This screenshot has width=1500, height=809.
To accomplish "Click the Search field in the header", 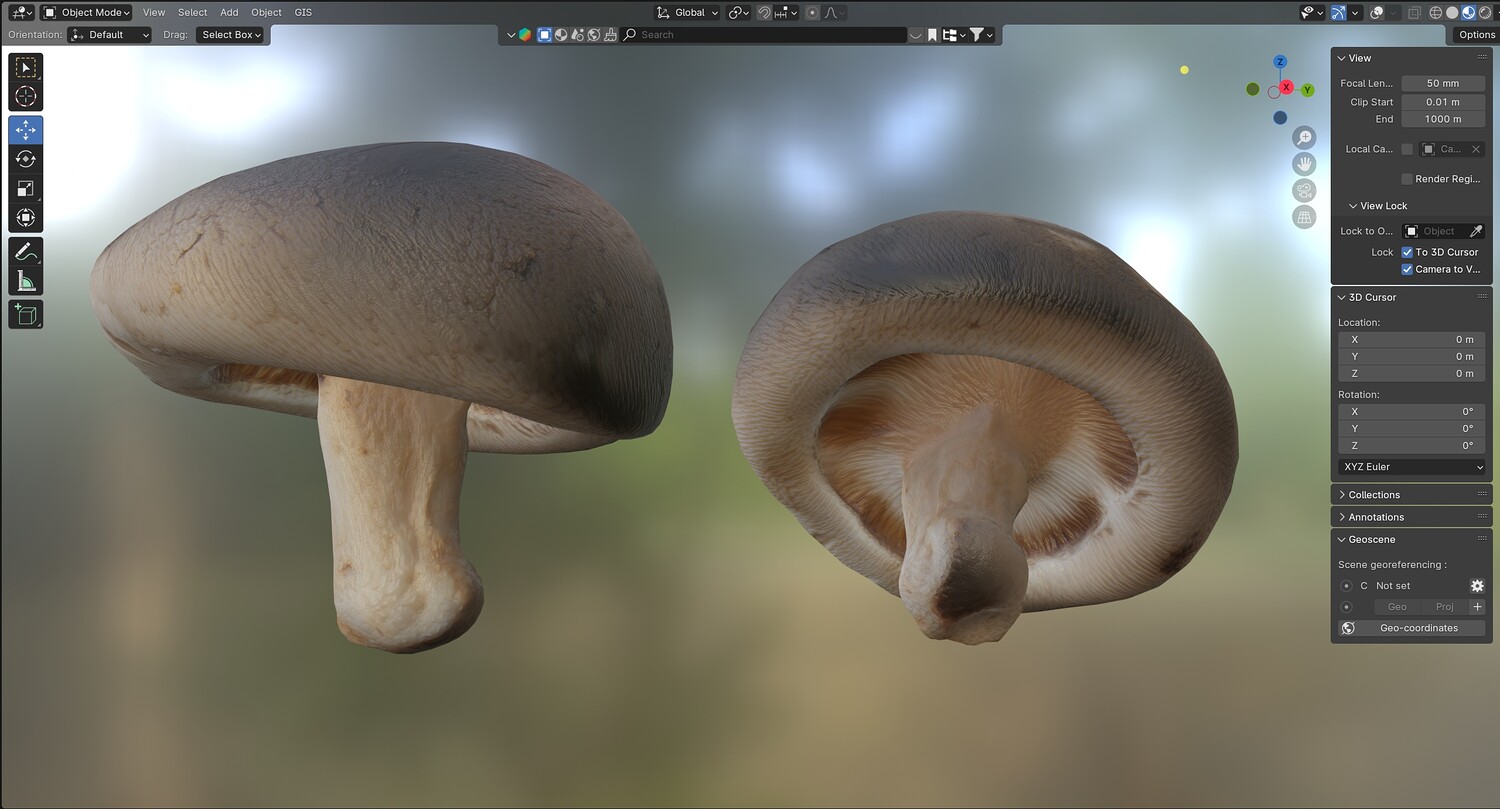I will (x=764, y=35).
